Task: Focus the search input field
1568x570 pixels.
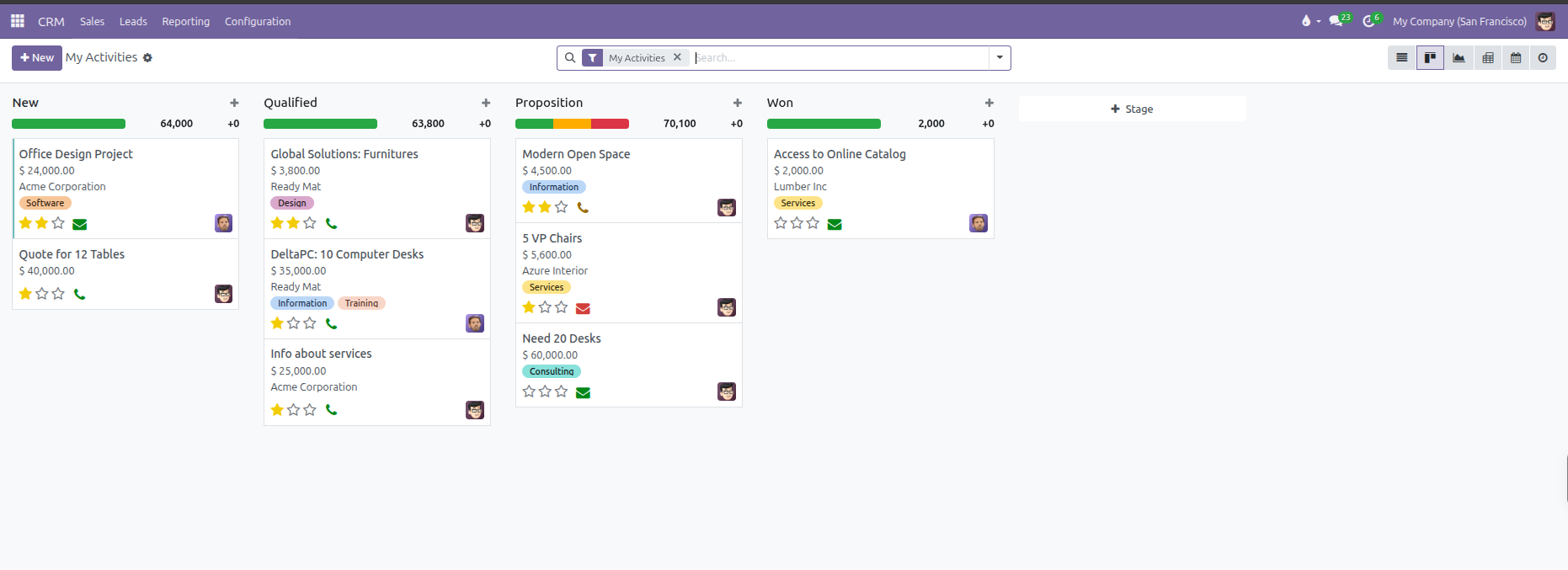Action: tap(840, 58)
